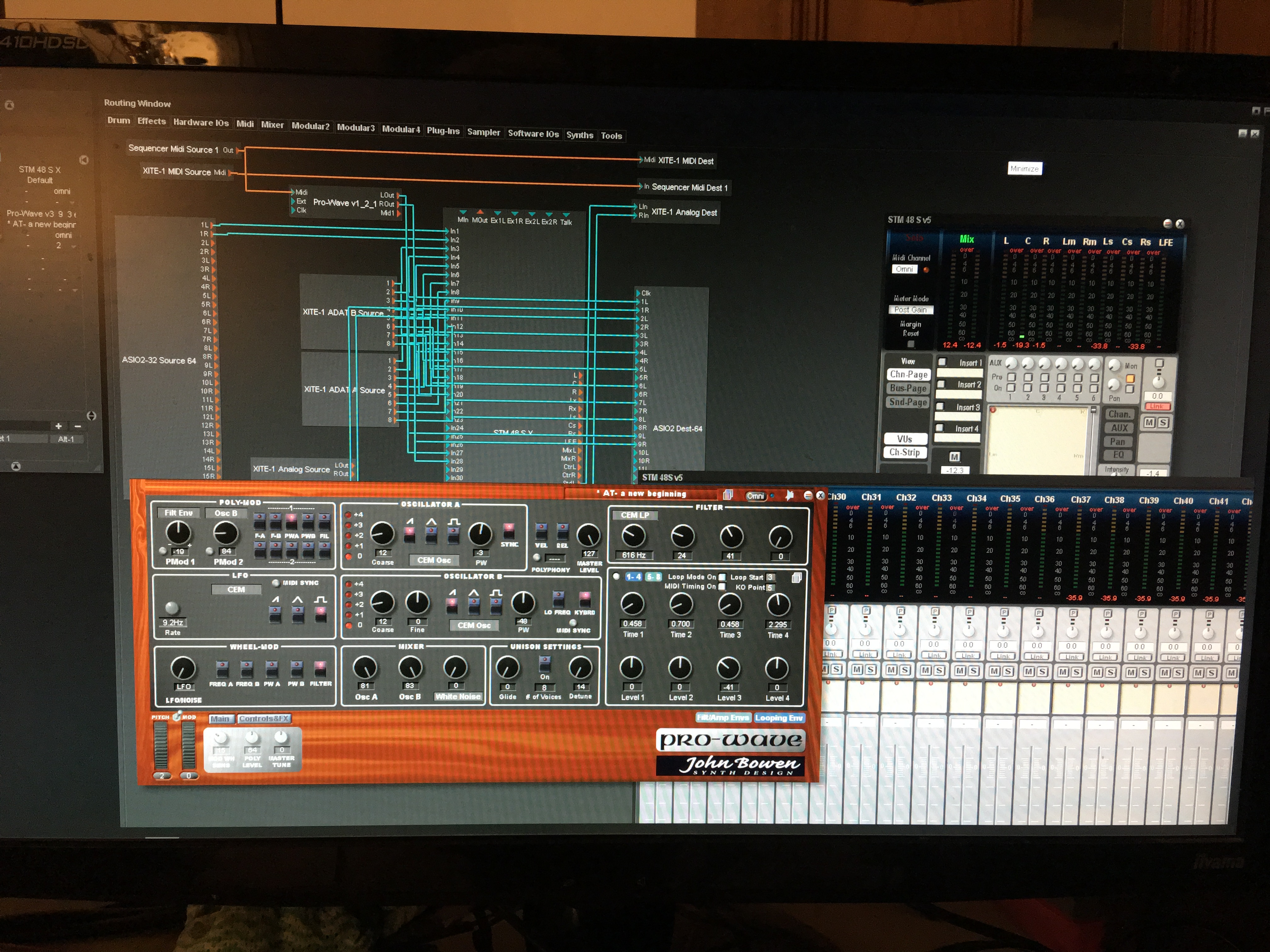Enable MIDI Timing On checkbox
1270x952 pixels.
coord(722,586)
